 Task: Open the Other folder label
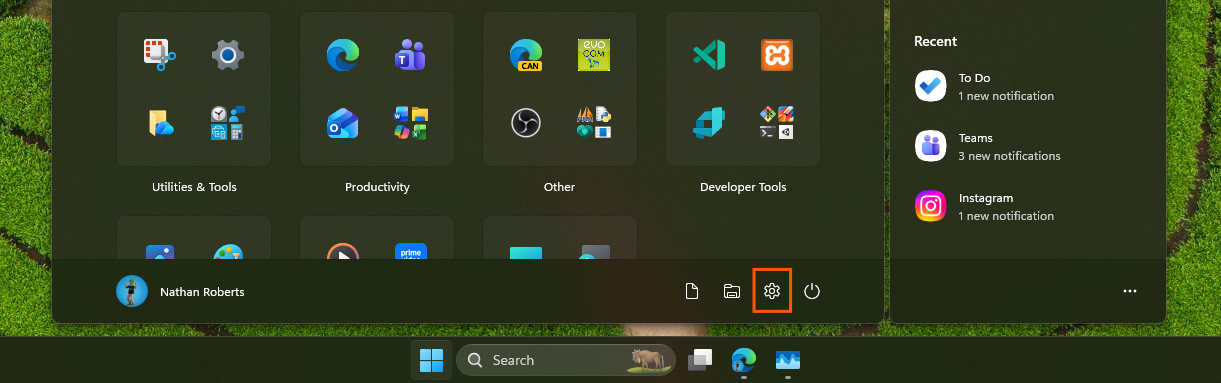[x=560, y=187]
